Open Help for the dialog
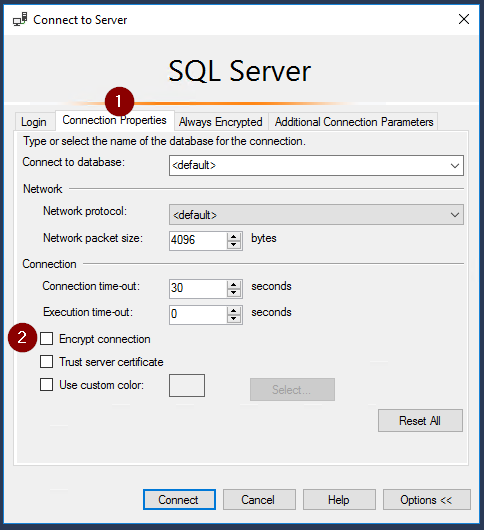484x530 pixels. coord(339,499)
